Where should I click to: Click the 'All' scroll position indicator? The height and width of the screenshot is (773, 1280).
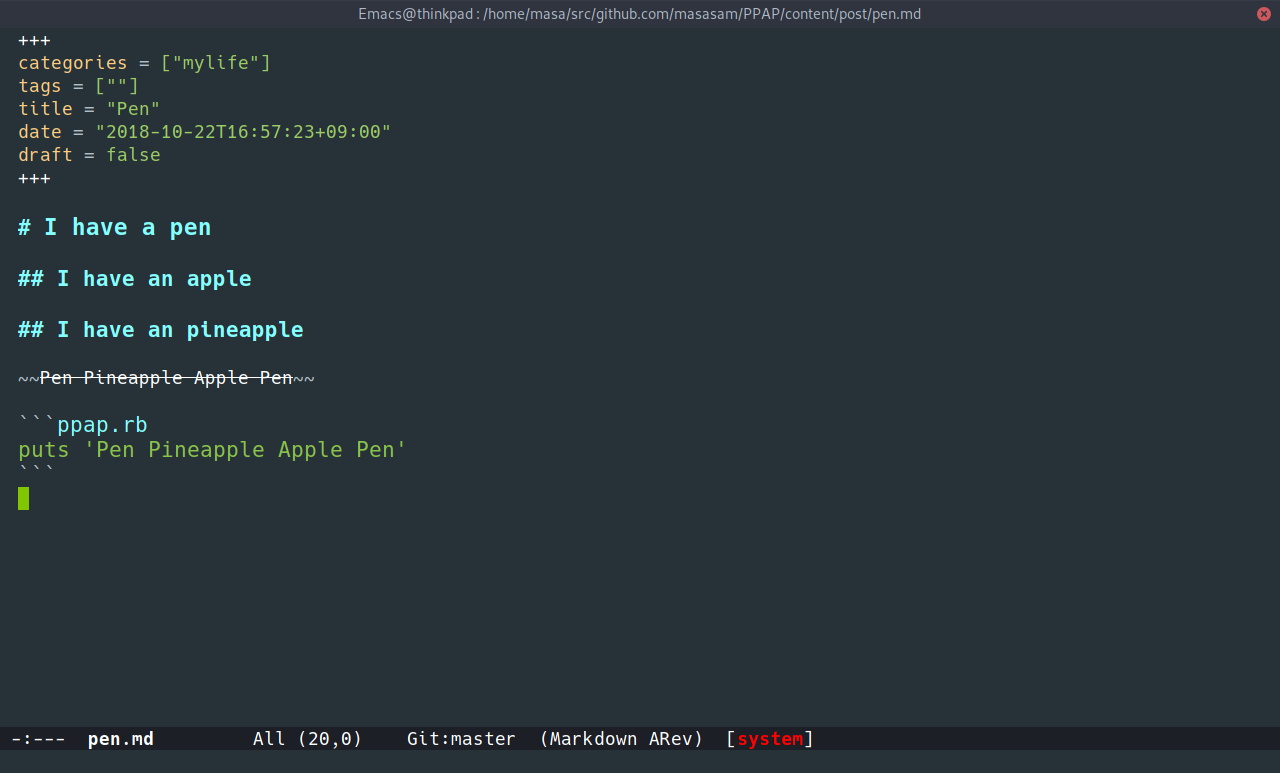point(269,739)
